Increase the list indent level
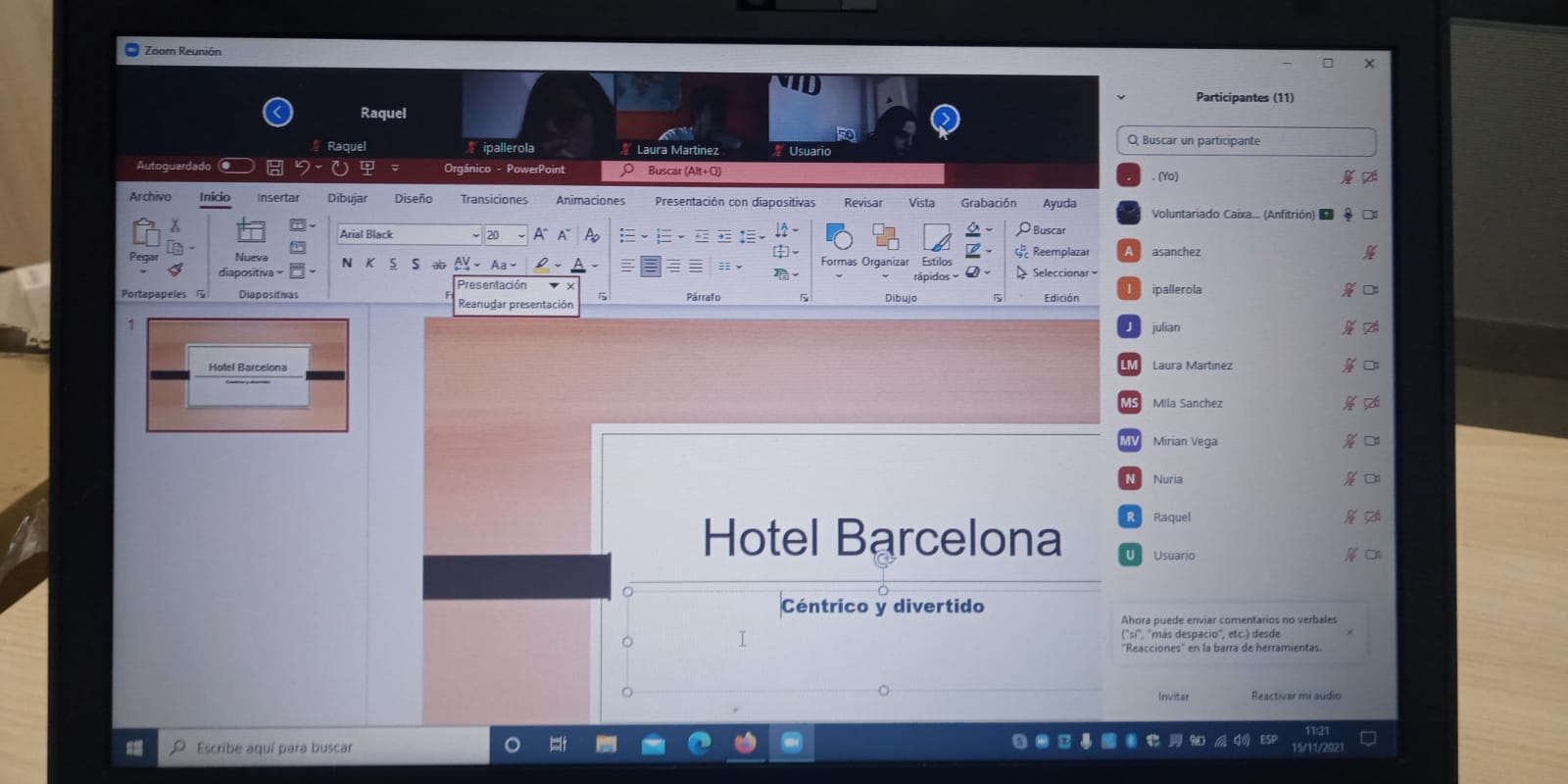The height and width of the screenshot is (784, 1568). click(724, 236)
